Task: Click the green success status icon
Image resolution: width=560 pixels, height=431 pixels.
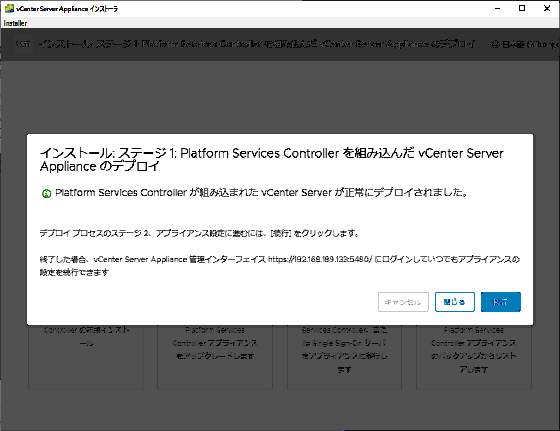Action: pyautogui.click(x=46, y=194)
